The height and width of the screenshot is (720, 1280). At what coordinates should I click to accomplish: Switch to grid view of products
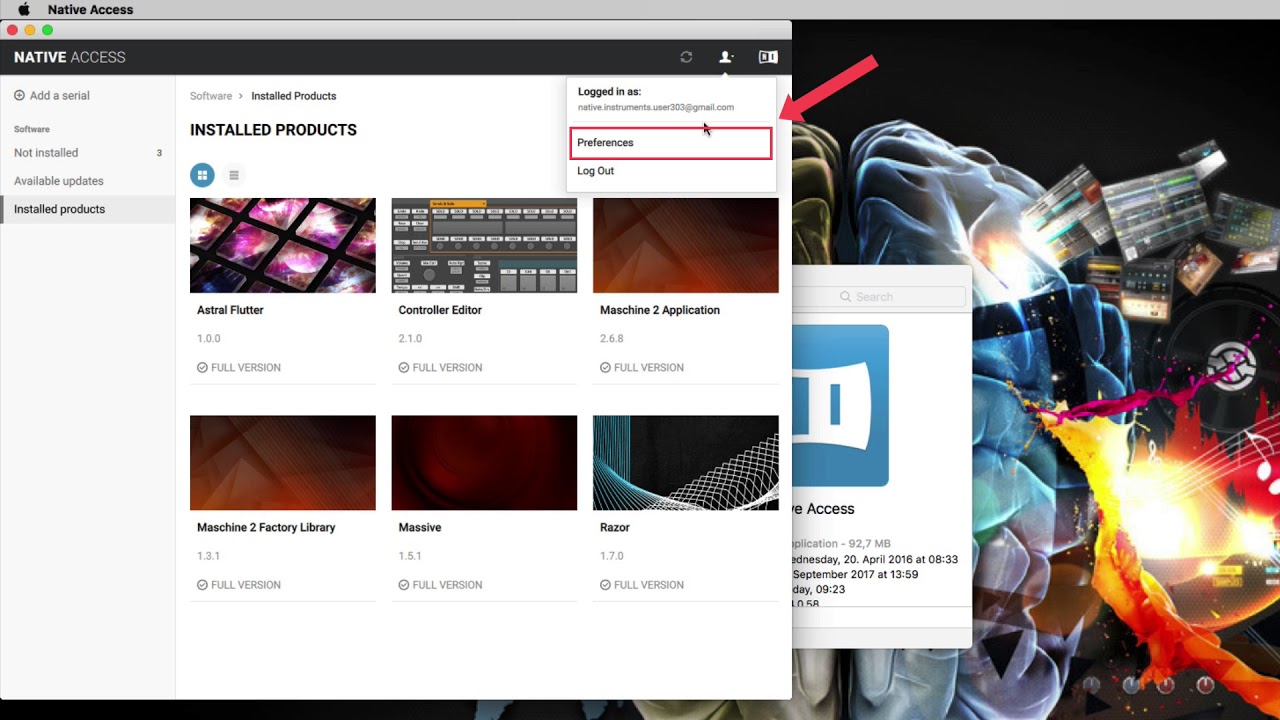point(202,175)
